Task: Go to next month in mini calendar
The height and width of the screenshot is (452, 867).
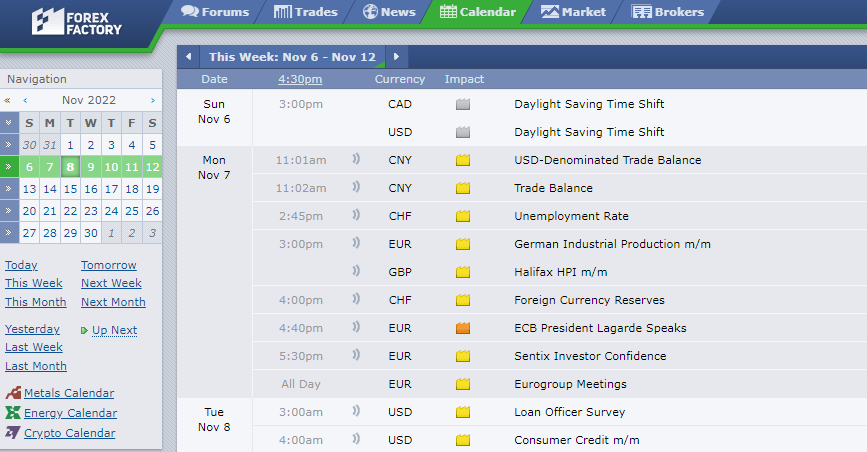Action: pos(153,101)
